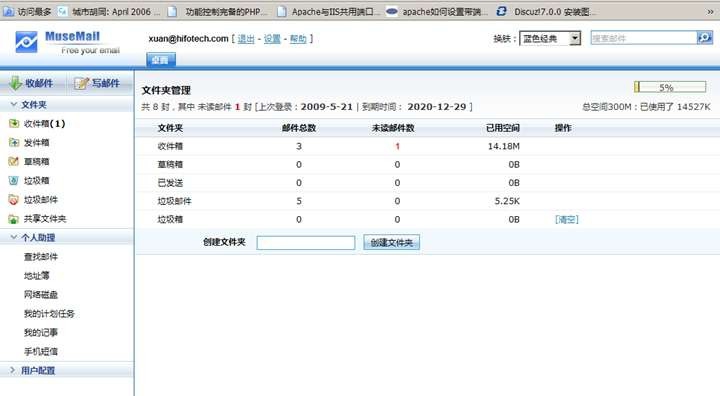The height and width of the screenshot is (396, 720).
Task: Click the 14.18M used space value
Action: click(504, 146)
